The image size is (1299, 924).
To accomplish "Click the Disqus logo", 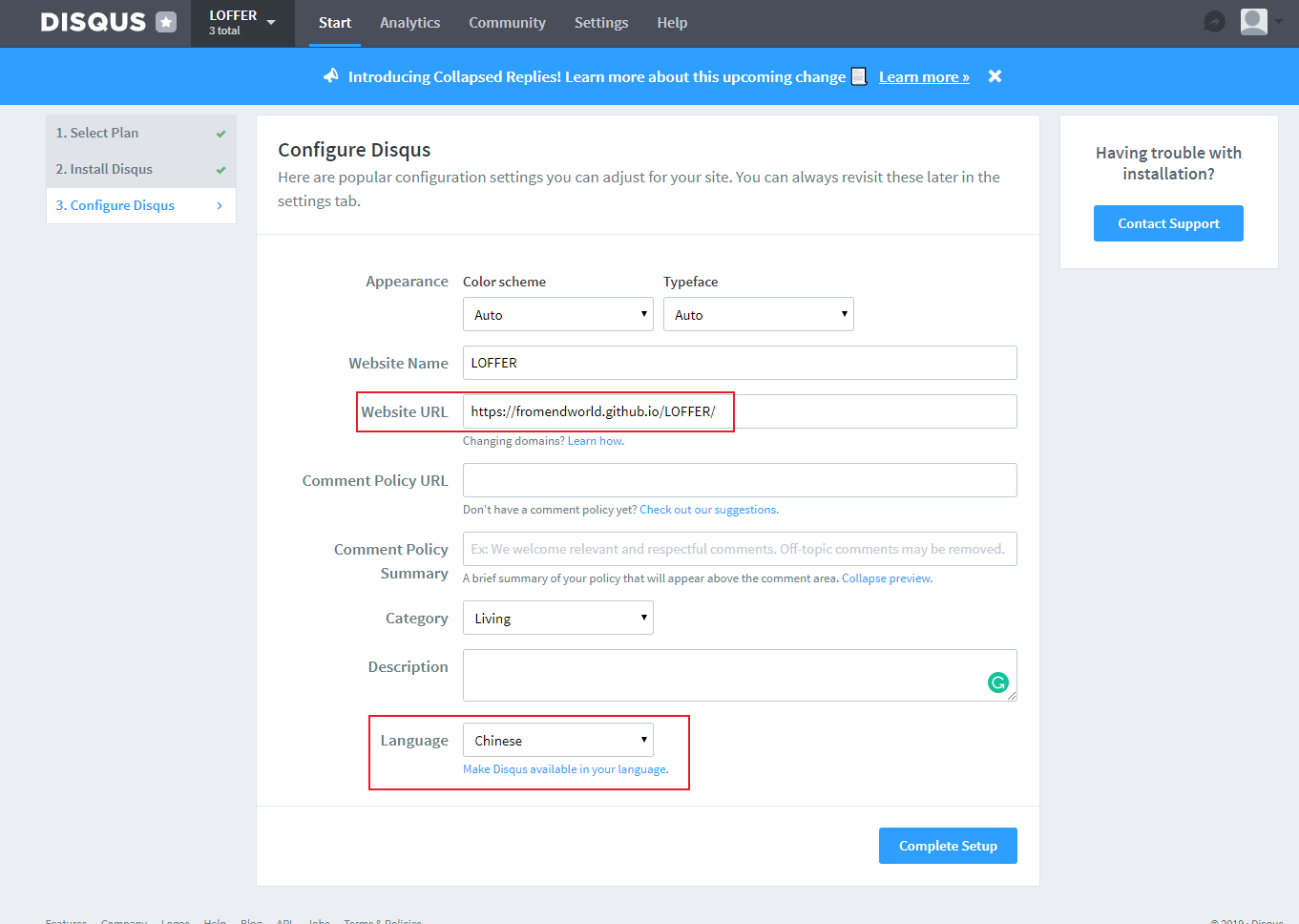I will click(93, 22).
